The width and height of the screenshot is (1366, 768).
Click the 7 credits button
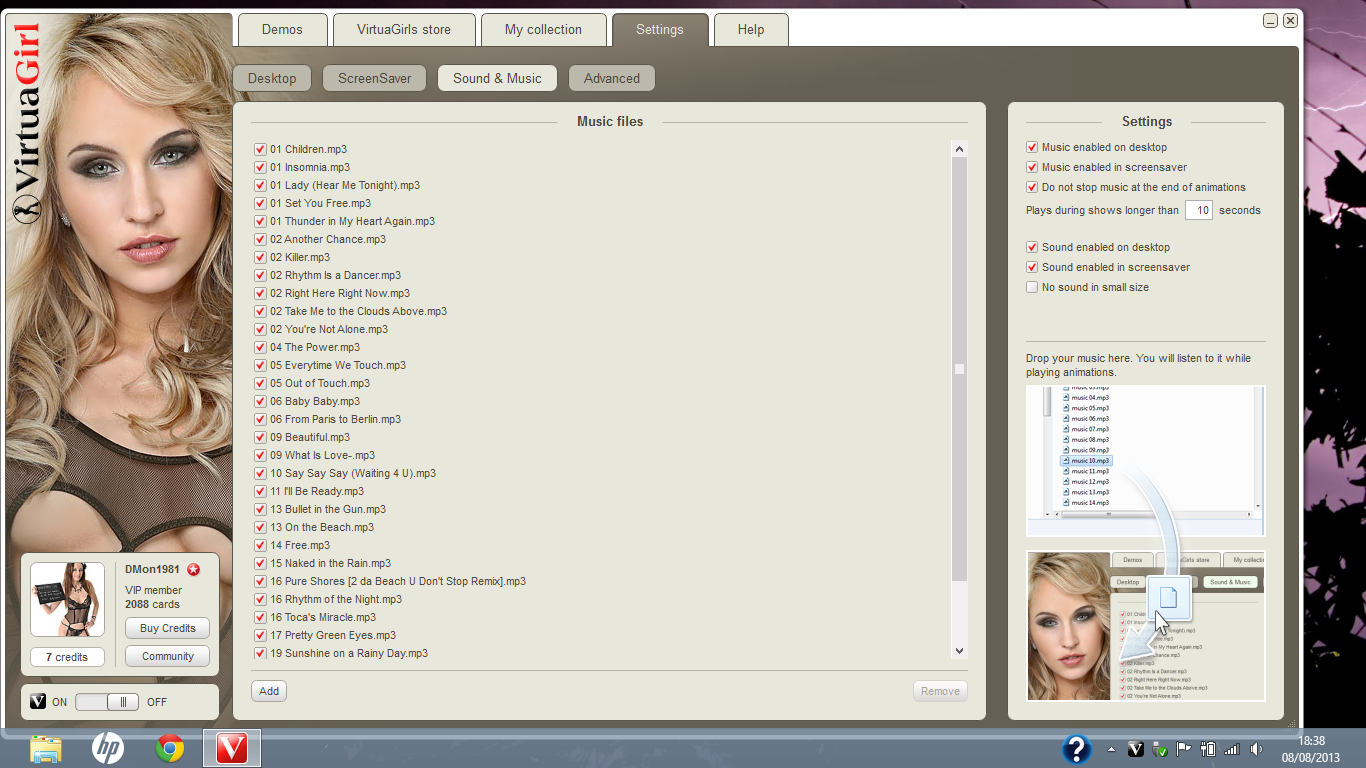67,657
